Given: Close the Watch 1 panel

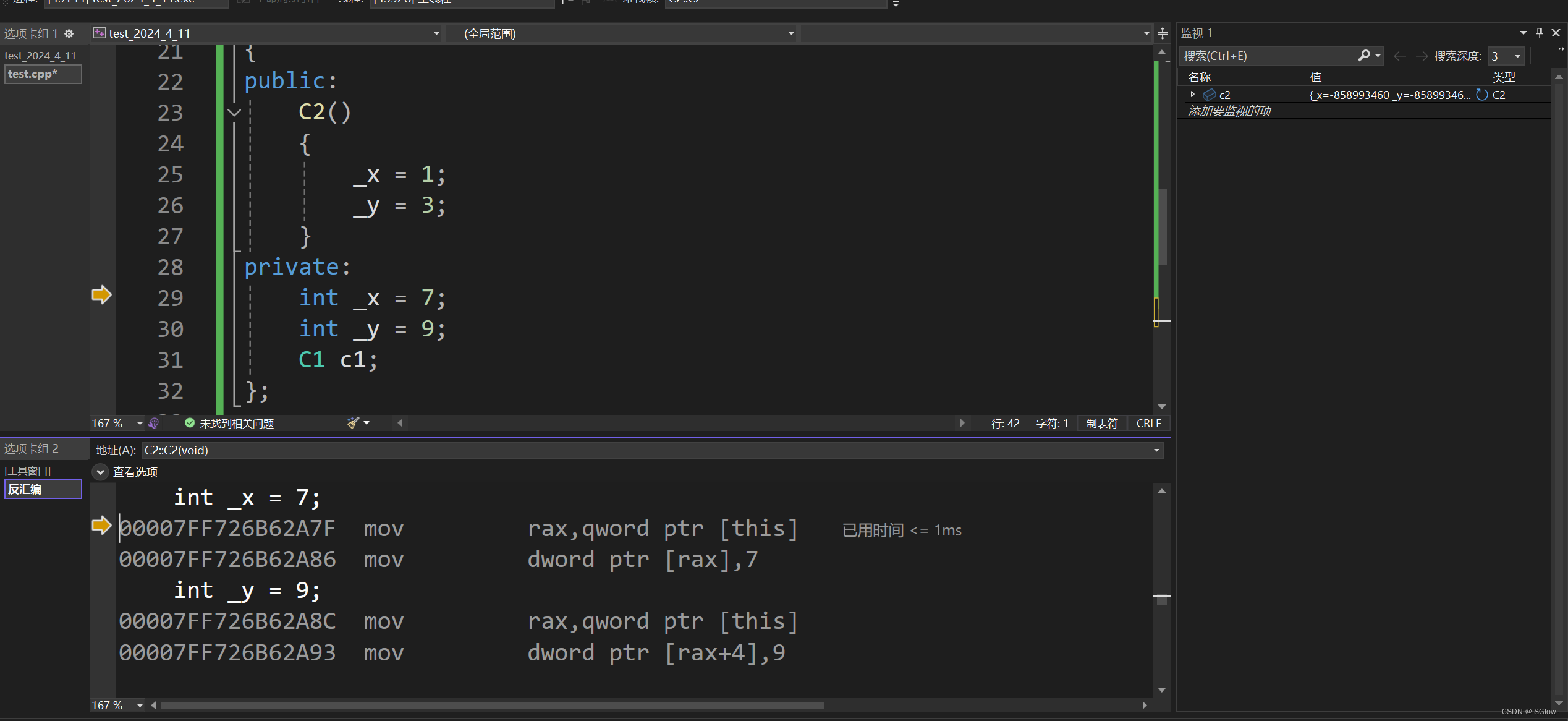Looking at the screenshot, I should click(1556, 33).
